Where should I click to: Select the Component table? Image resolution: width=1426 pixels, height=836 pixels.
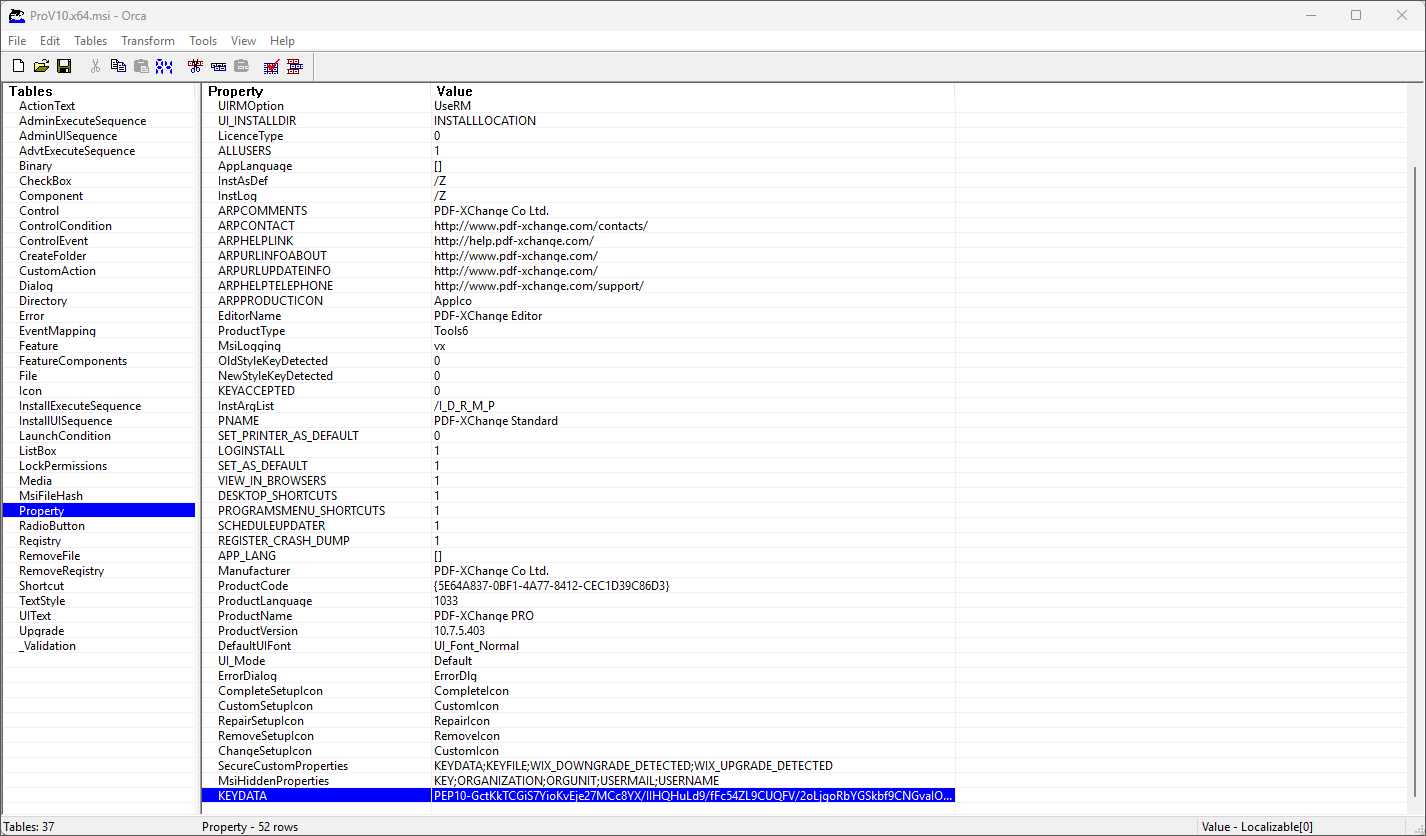(x=51, y=196)
